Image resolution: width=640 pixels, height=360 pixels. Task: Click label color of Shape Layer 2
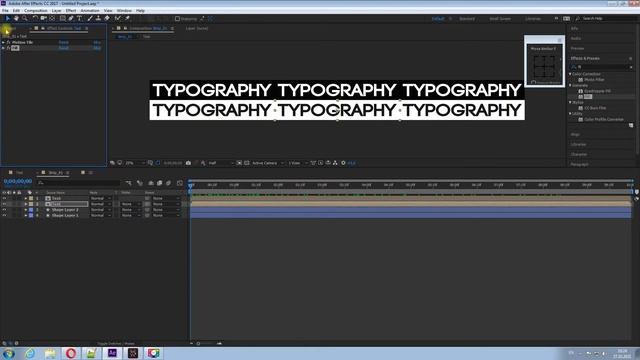pos(31,209)
